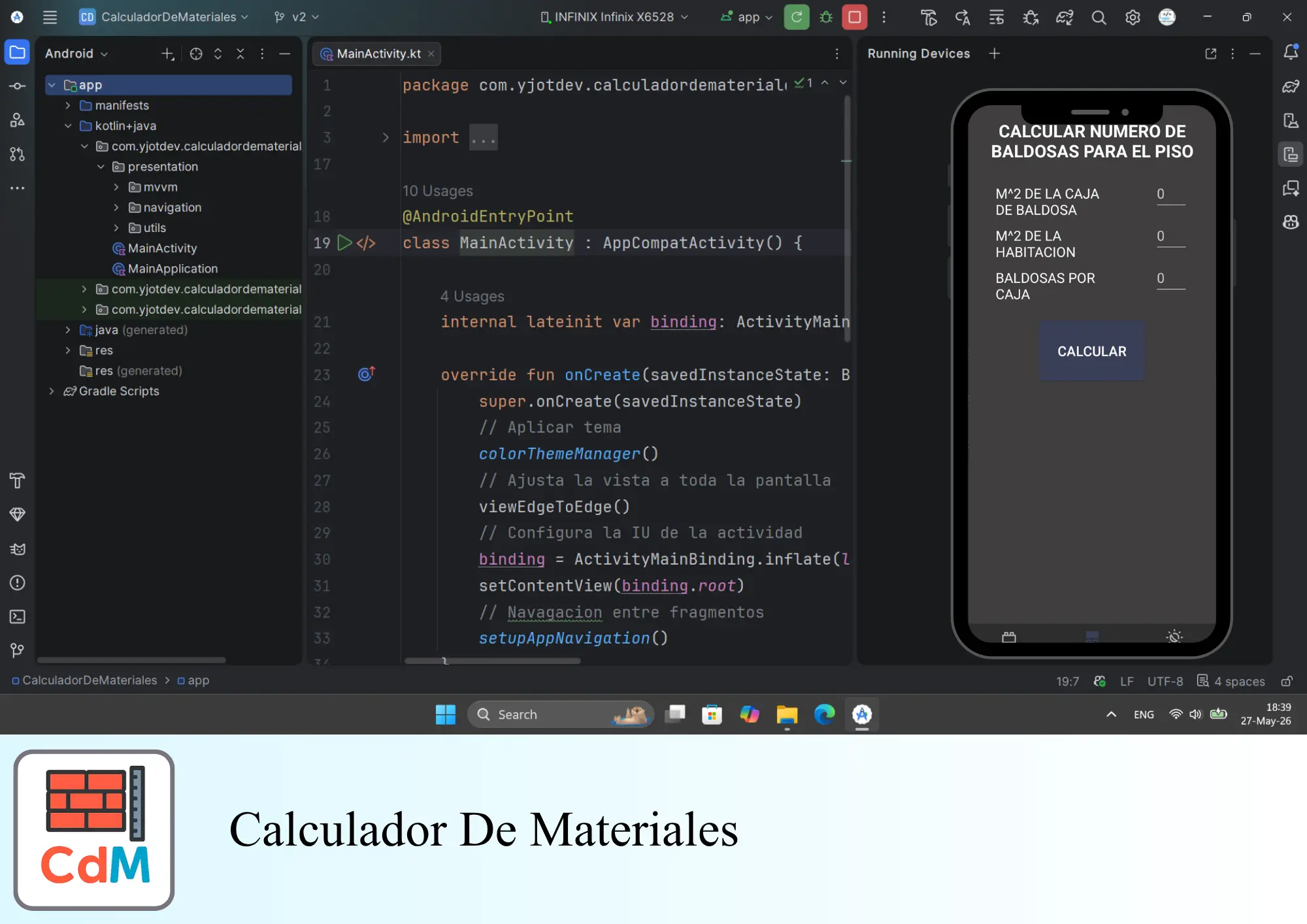Open File Explorer from taskbar

coord(787,714)
